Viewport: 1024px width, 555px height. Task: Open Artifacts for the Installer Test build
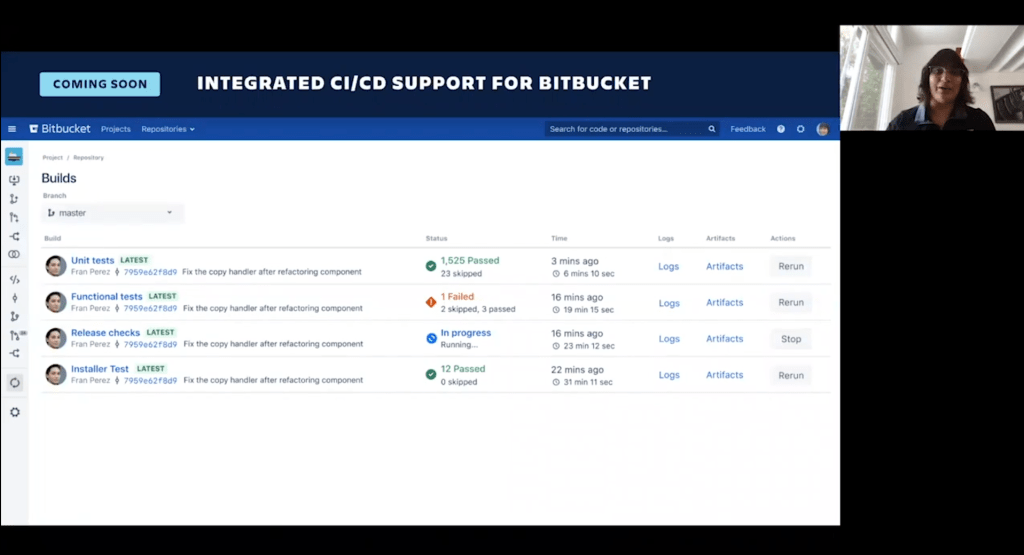click(725, 375)
